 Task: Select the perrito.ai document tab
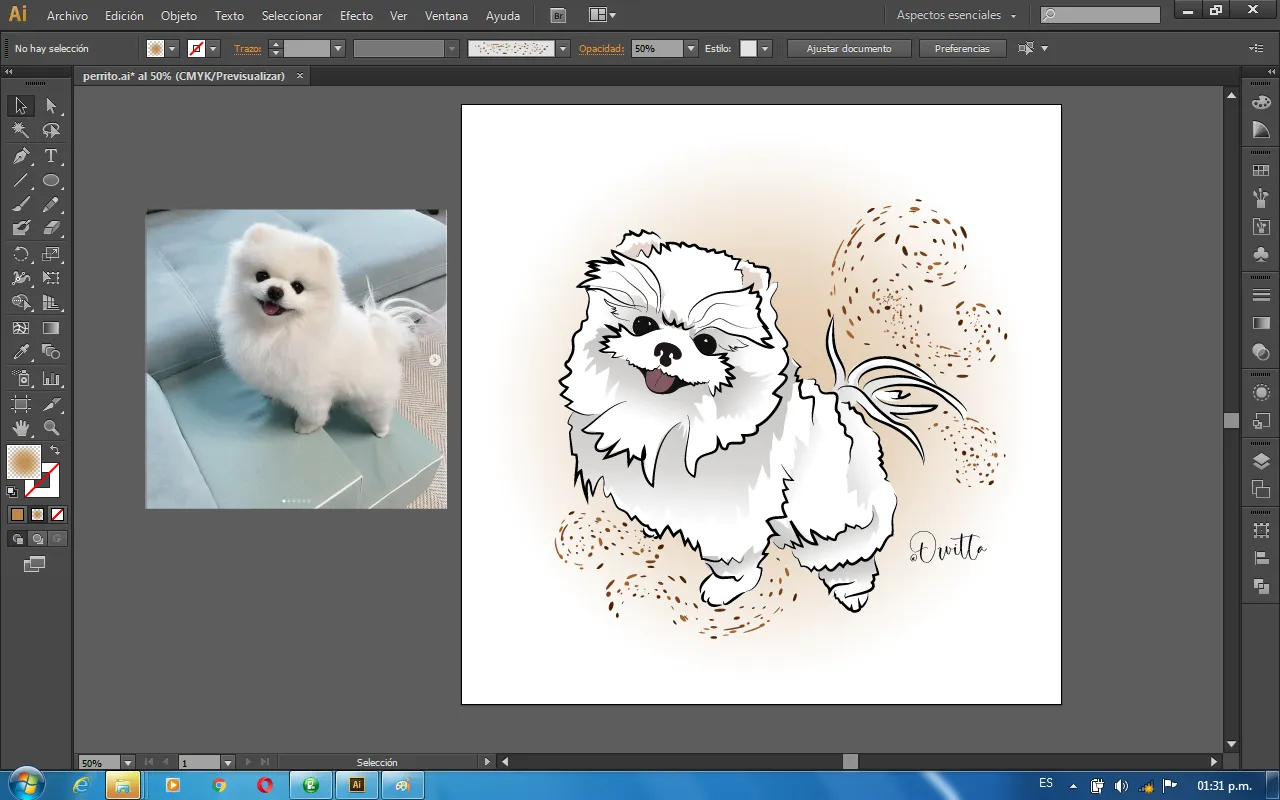coord(183,76)
